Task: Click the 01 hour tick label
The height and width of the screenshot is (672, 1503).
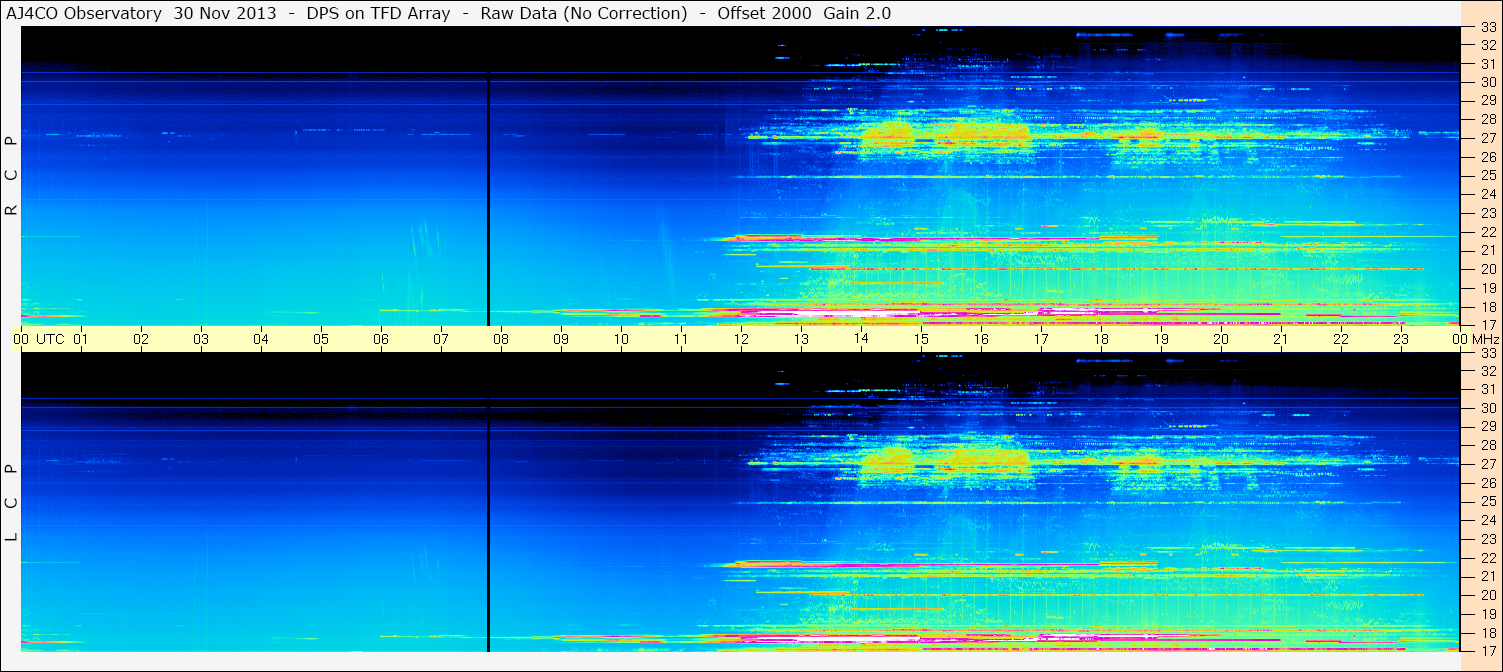Action: point(81,339)
